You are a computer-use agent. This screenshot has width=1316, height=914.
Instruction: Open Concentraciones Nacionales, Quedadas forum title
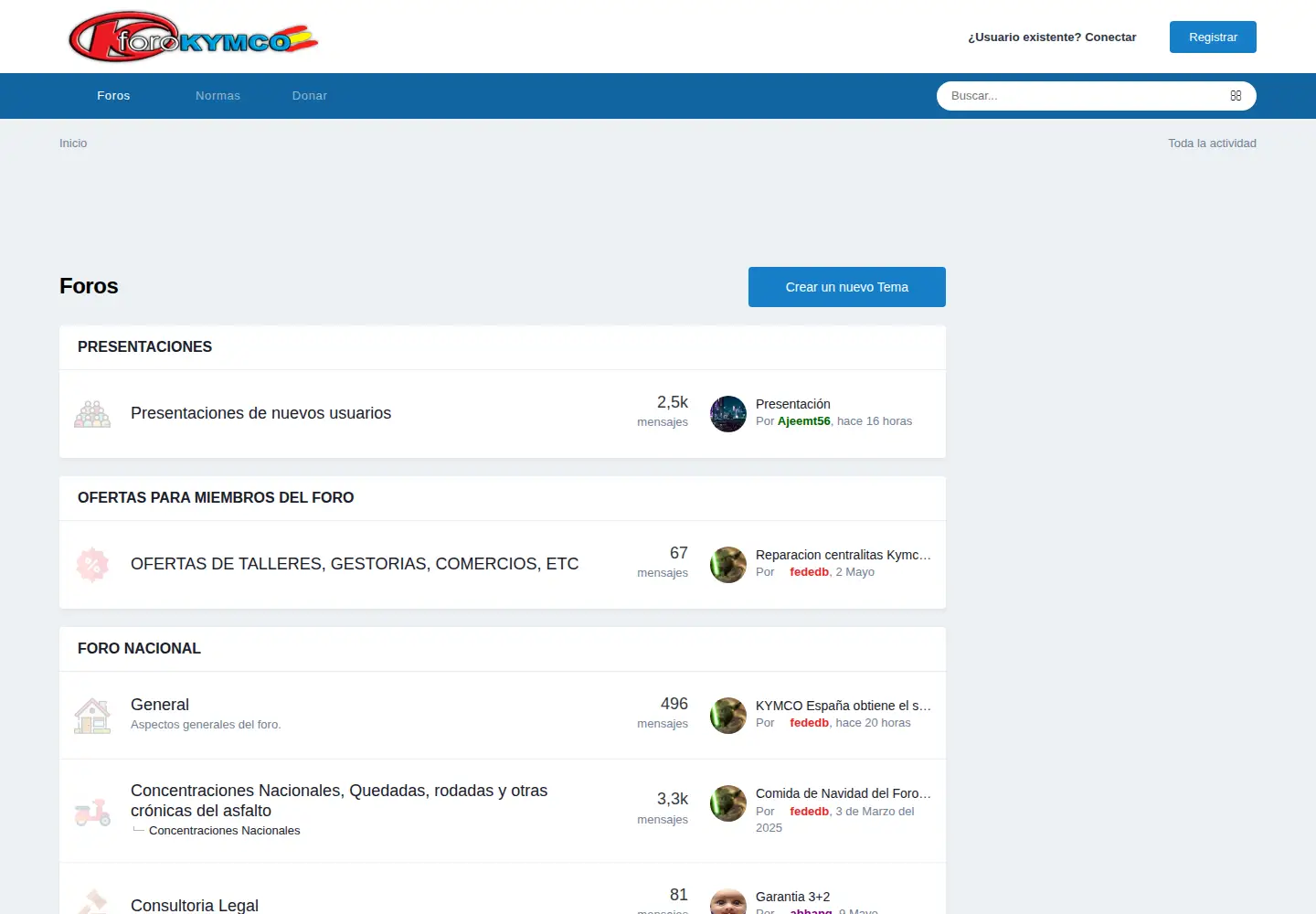coord(339,801)
